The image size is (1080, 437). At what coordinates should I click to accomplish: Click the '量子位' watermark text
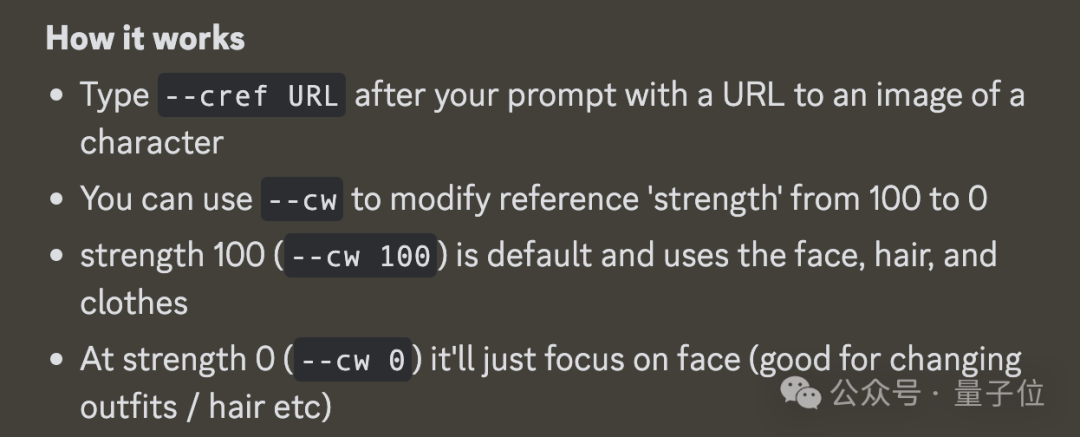(x=999, y=394)
